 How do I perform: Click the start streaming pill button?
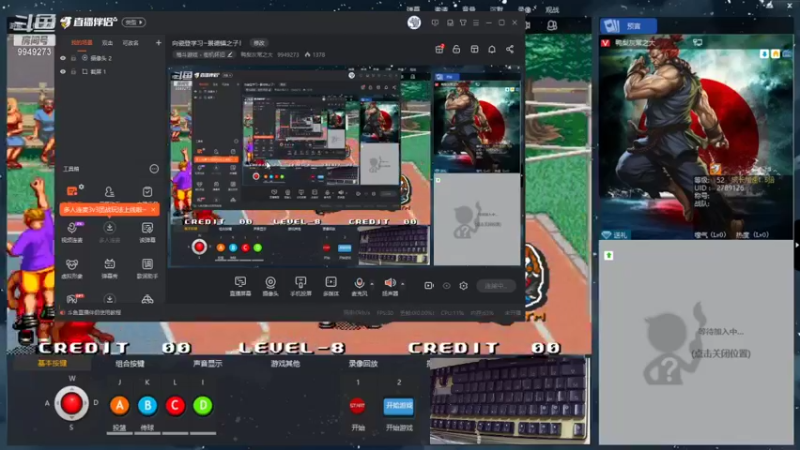[x=495, y=286]
